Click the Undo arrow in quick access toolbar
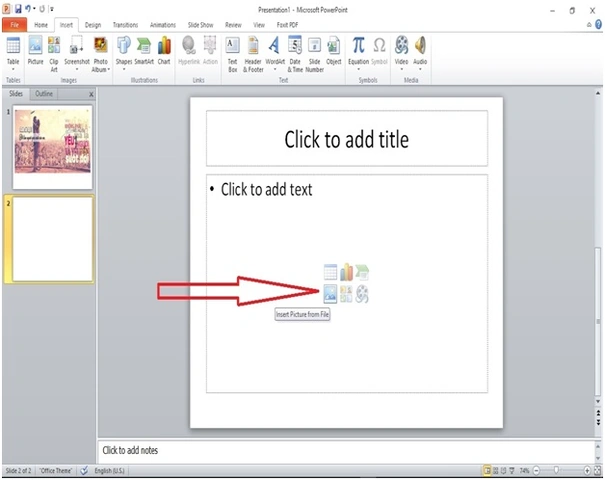This screenshot has width=605, height=480. coord(28,8)
